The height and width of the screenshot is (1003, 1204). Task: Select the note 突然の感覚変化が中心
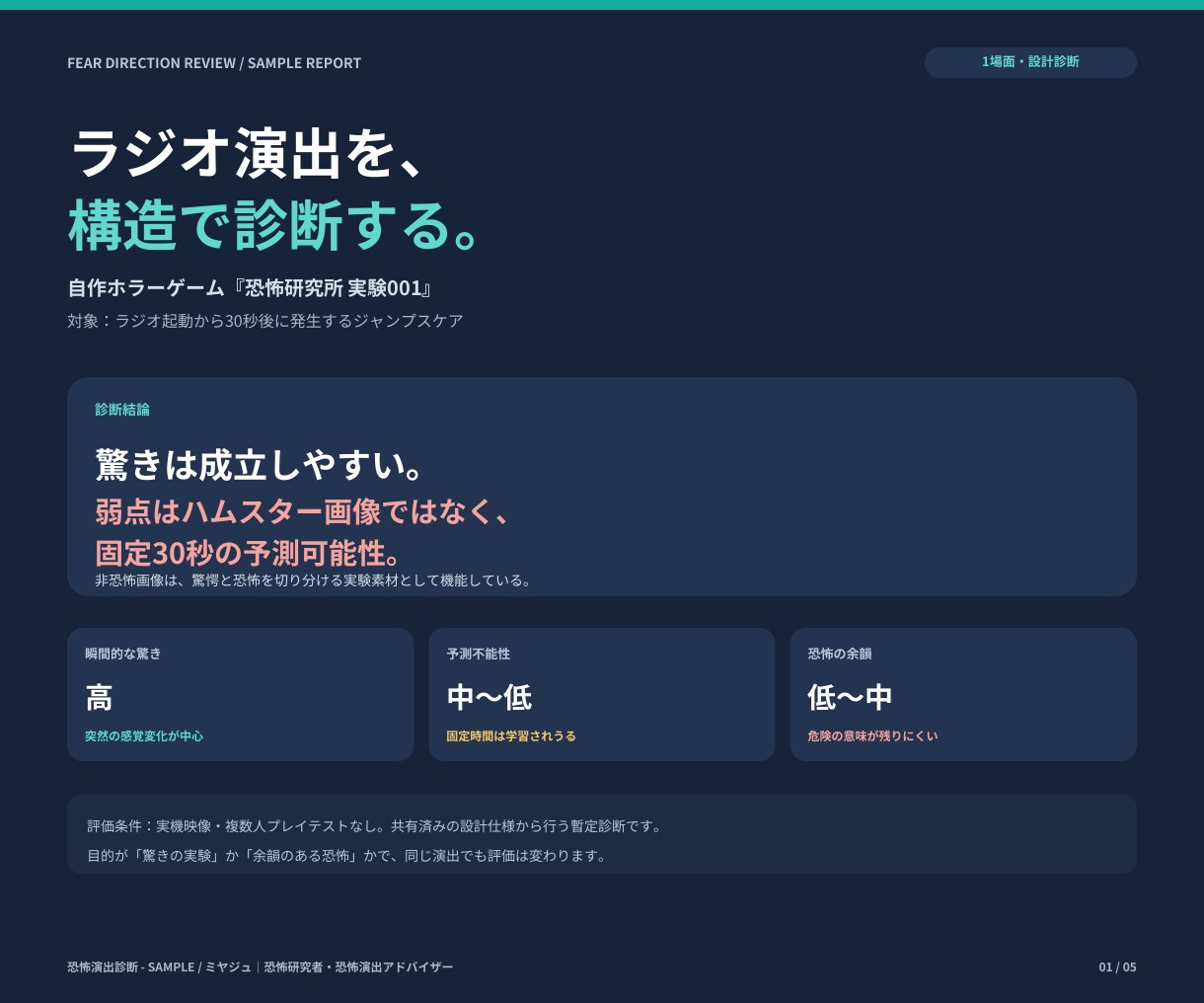pos(144,736)
